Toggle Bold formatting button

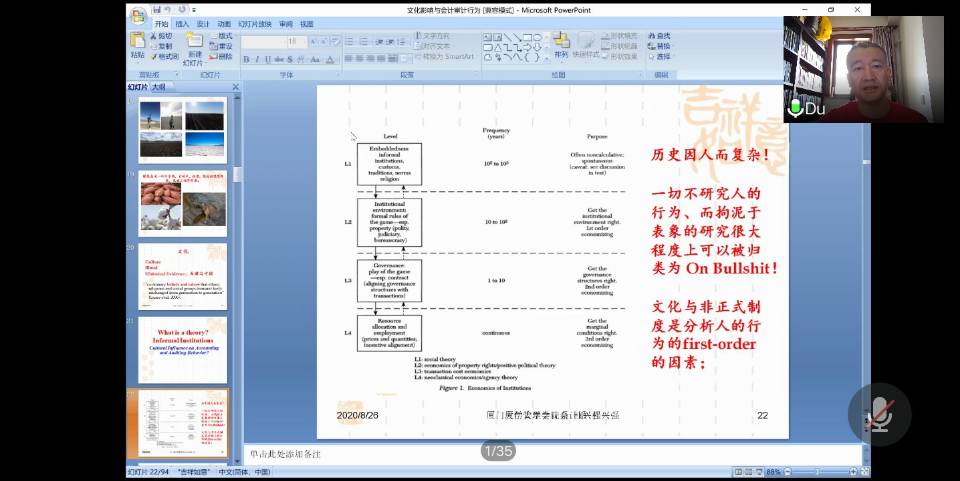pyautogui.click(x=245, y=59)
